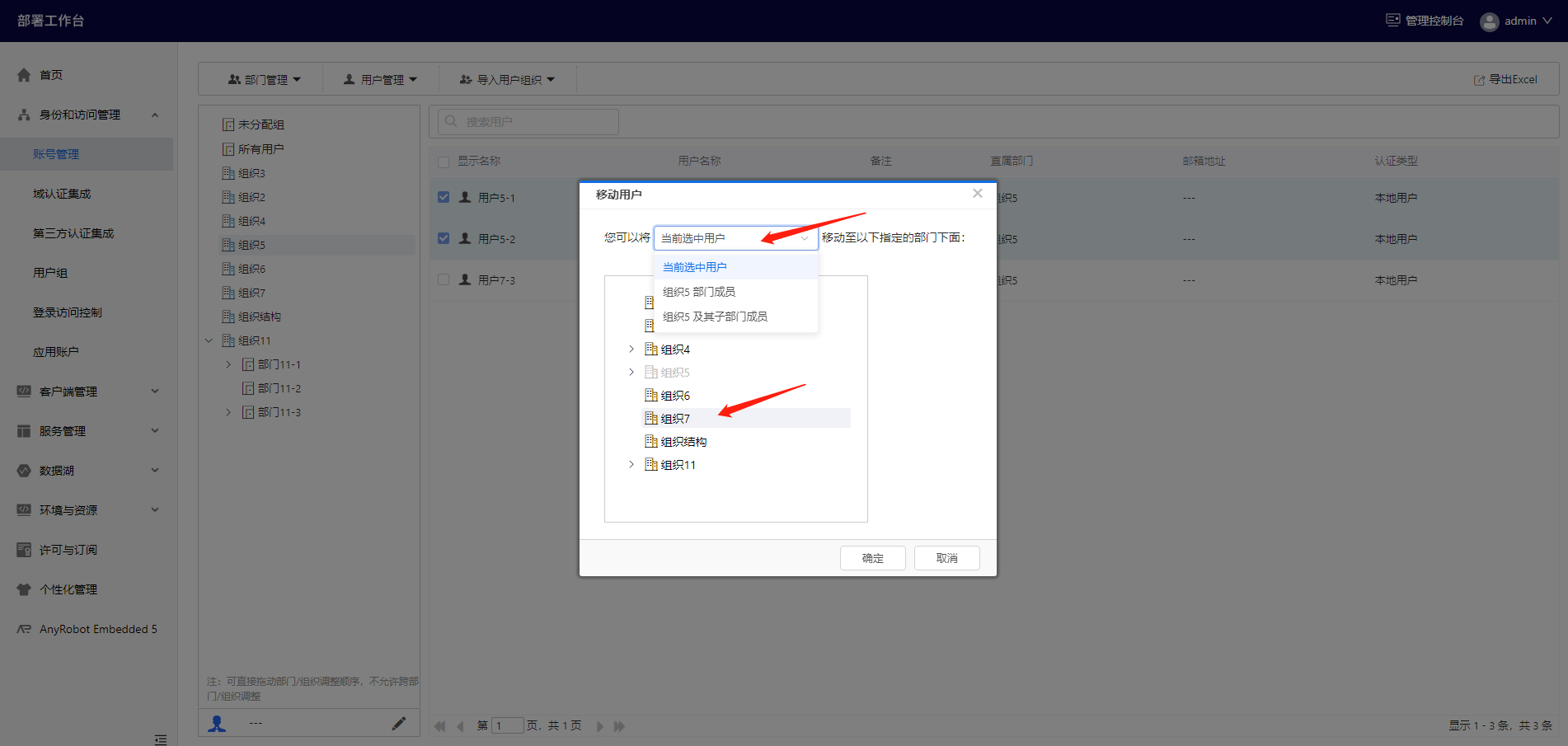The height and width of the screenshot is (746, 1568).
Task: Open the 用户管理 dropdown
Action: tap(381, 80)
